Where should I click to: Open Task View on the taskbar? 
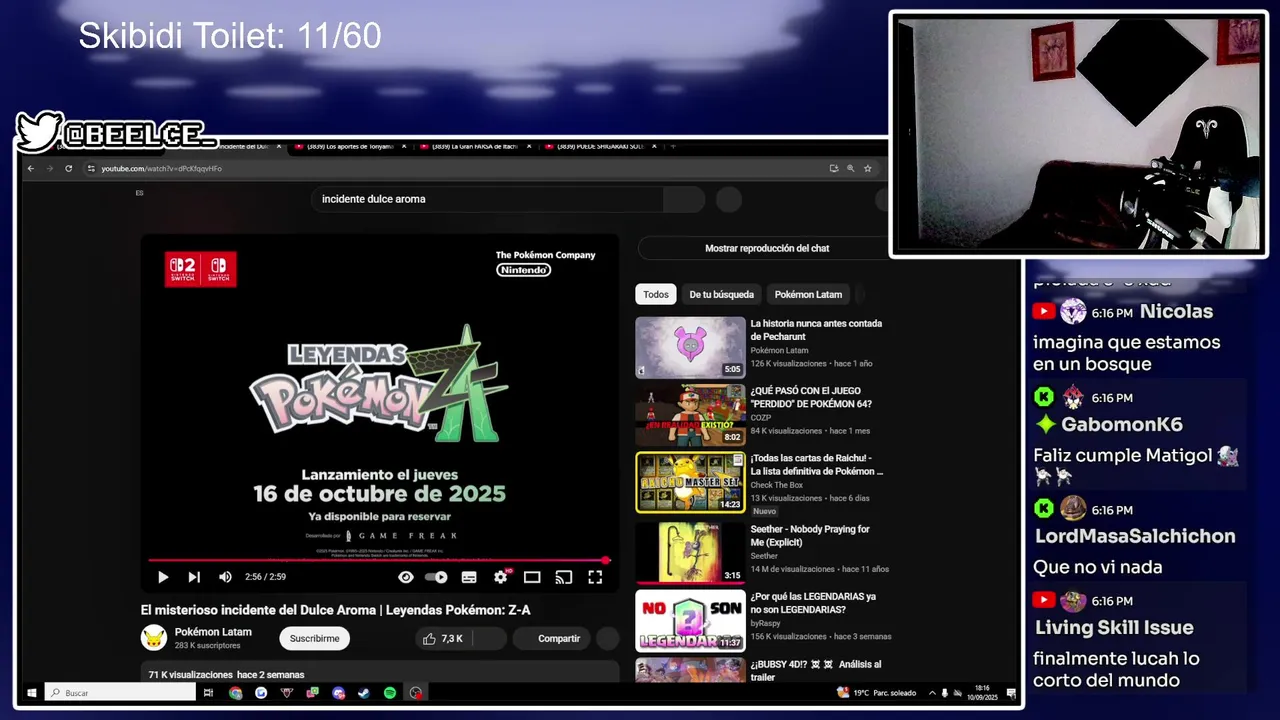[209, 692]
